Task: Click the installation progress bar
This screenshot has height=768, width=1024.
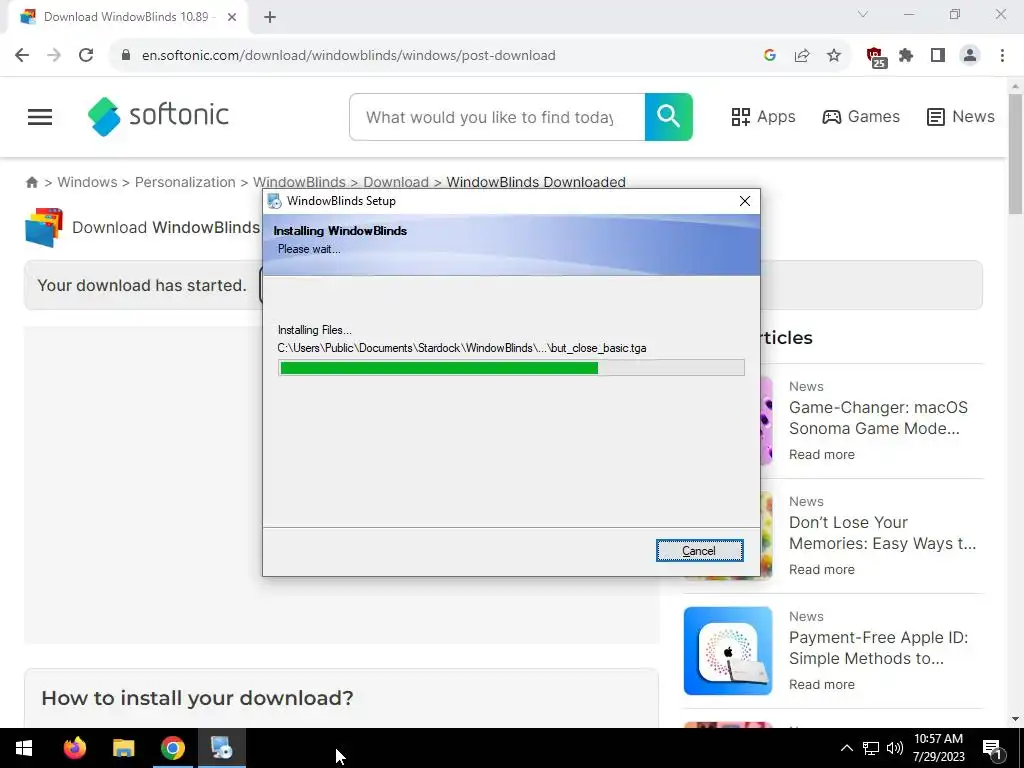Action: (511, 368)
